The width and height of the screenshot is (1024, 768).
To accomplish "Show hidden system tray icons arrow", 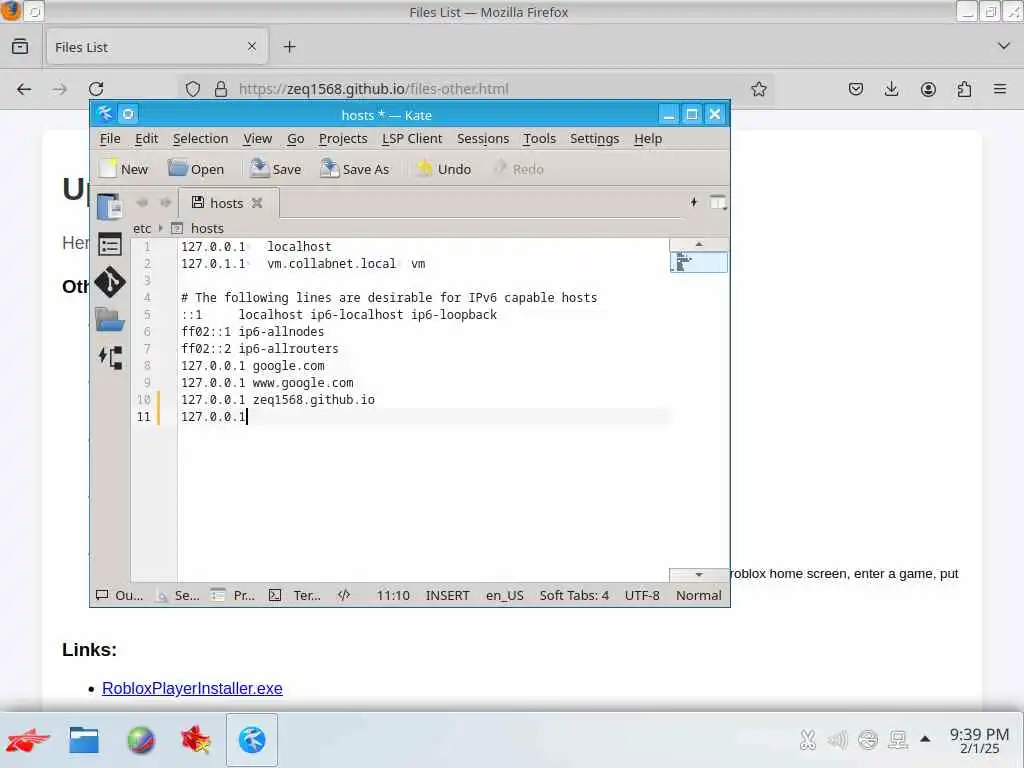I will click(925, 739).
